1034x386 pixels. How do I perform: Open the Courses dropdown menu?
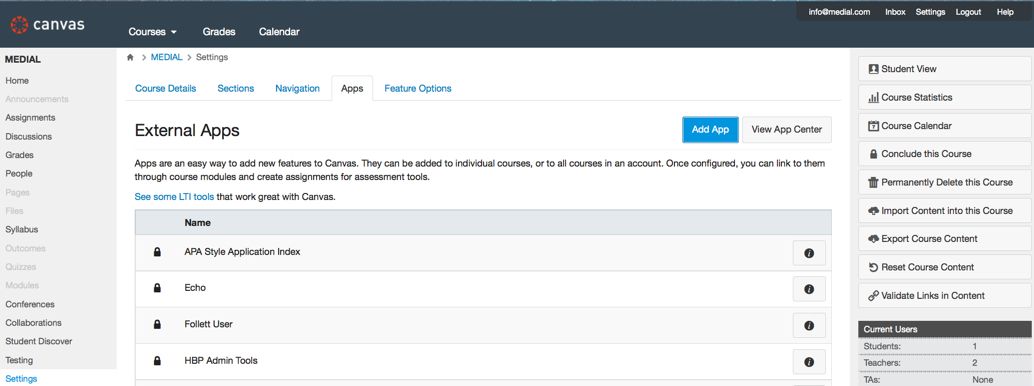152,32
